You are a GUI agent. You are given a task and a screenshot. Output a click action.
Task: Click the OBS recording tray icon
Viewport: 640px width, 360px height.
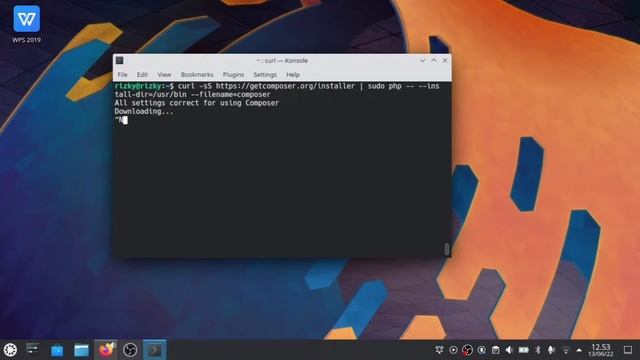467,350
